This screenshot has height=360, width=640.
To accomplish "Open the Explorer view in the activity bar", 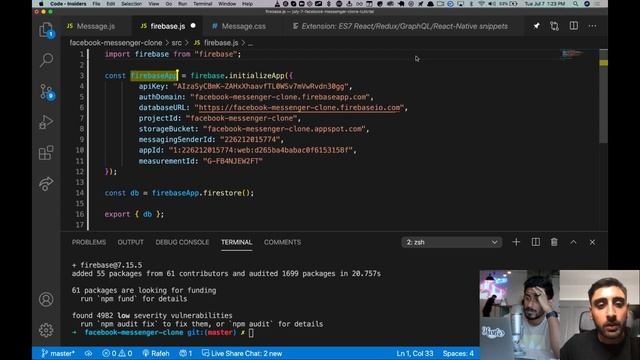I will click(46, 31).
